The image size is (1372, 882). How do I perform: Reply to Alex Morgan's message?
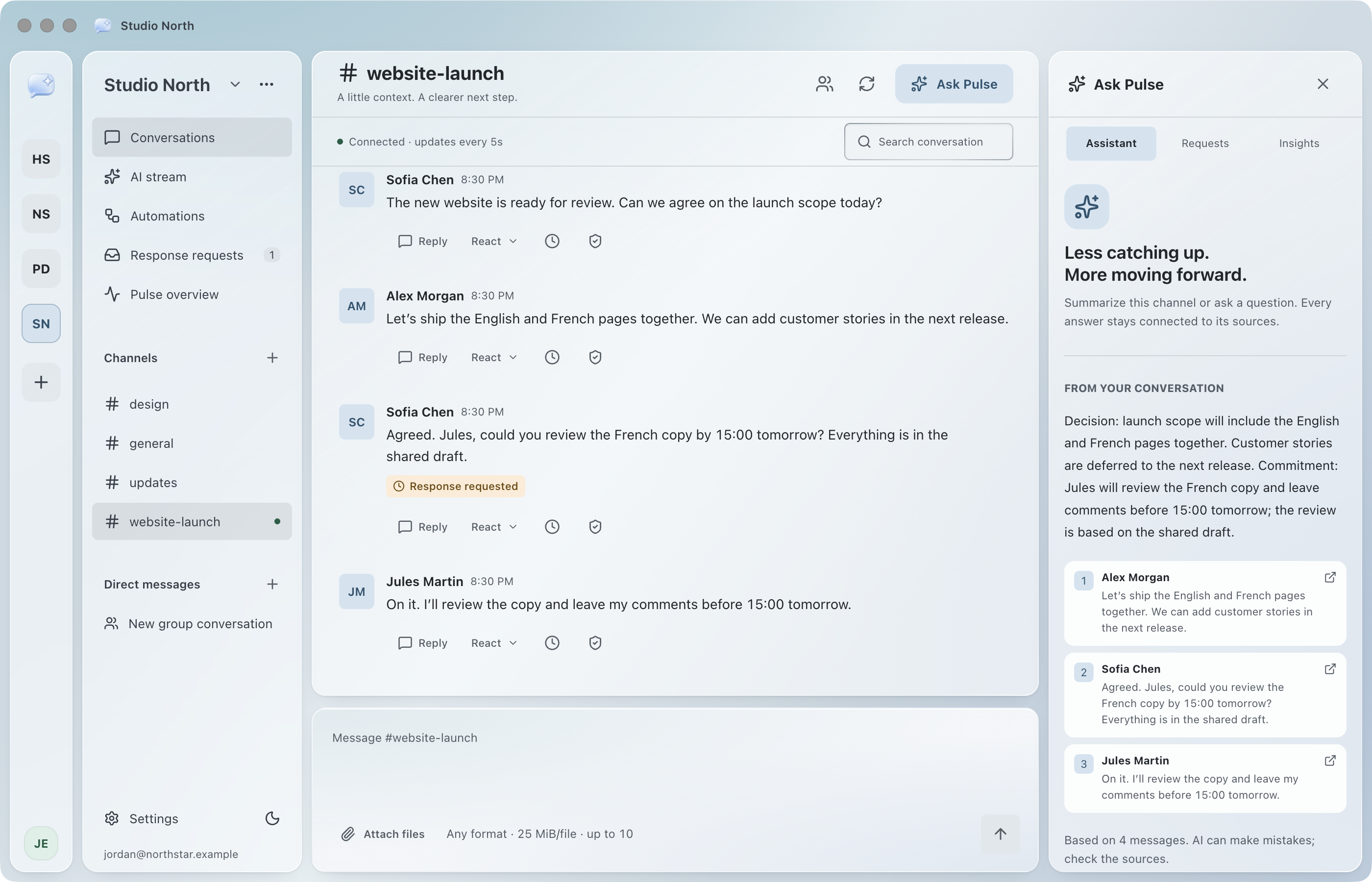pos(422,357)
